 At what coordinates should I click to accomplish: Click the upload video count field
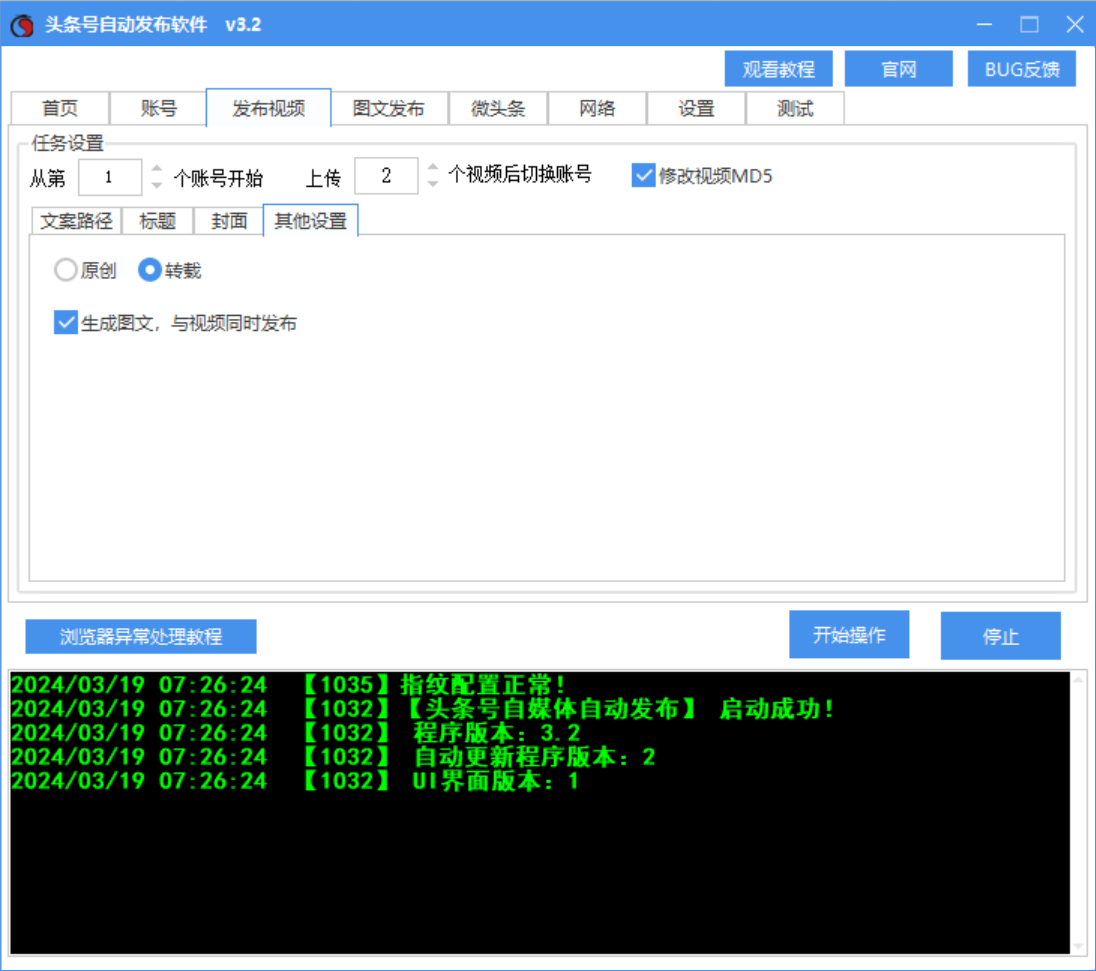(386, 175)
